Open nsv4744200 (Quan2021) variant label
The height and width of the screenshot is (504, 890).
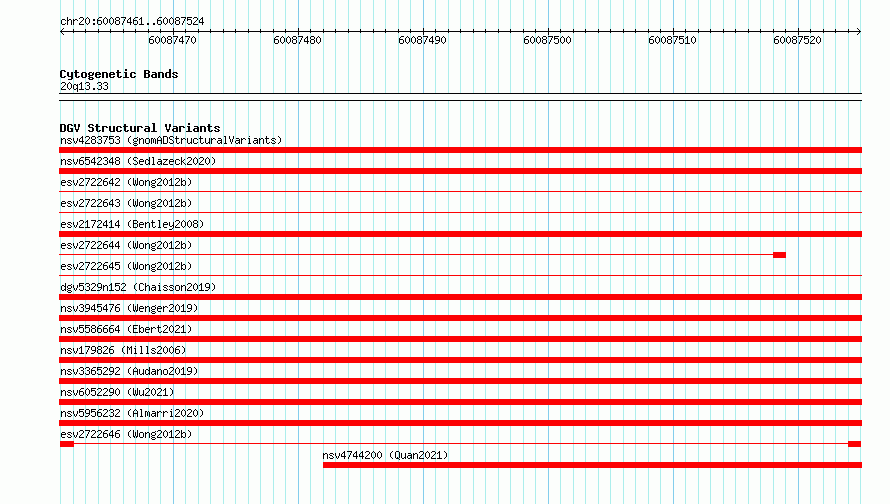[x=385, y=455]
